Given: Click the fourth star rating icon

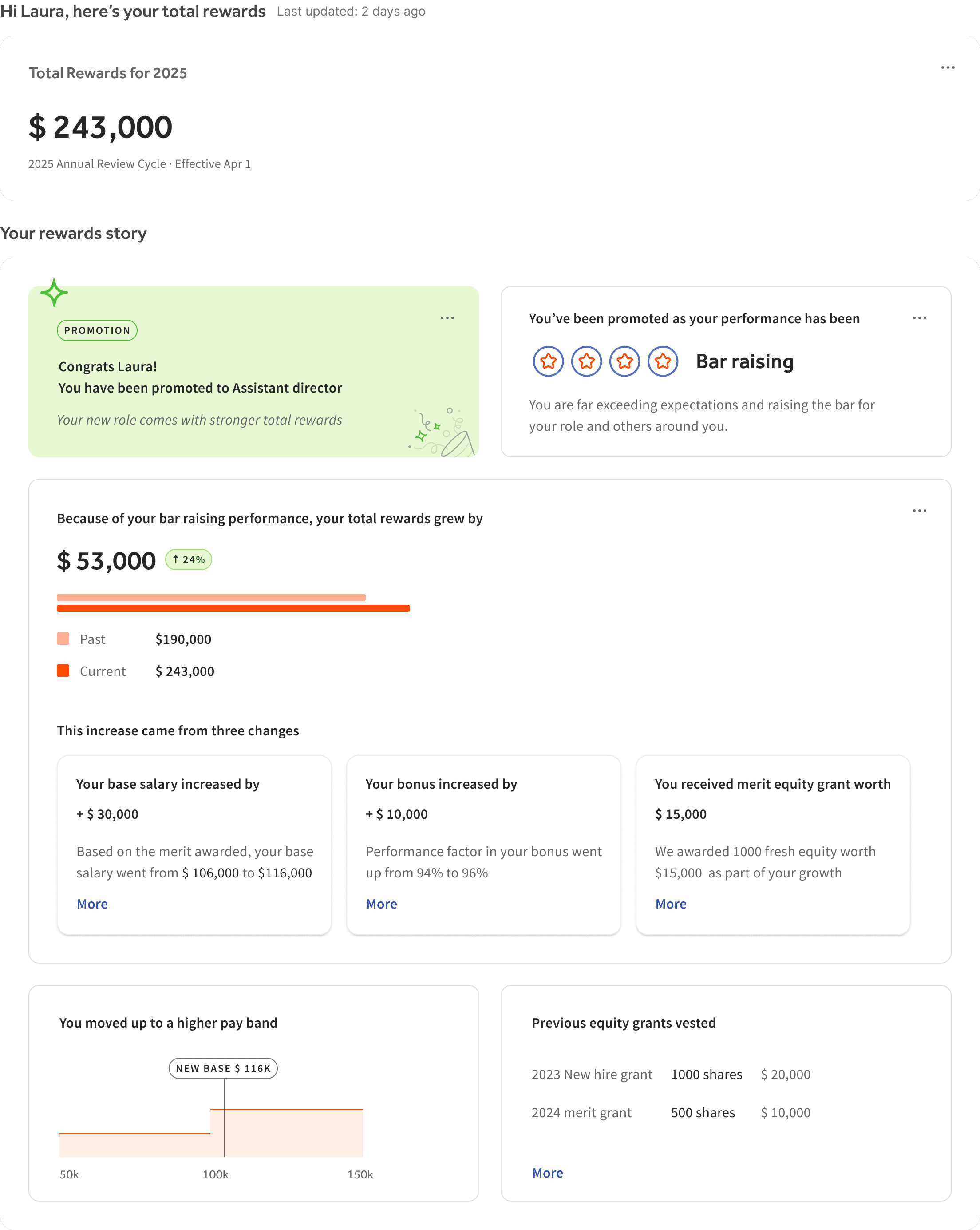Looking at the screenshot, I should click(x=663, y=361).
